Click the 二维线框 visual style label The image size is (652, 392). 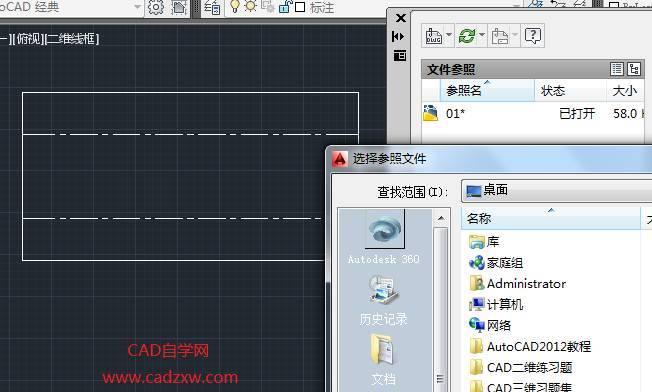point(72,39)
